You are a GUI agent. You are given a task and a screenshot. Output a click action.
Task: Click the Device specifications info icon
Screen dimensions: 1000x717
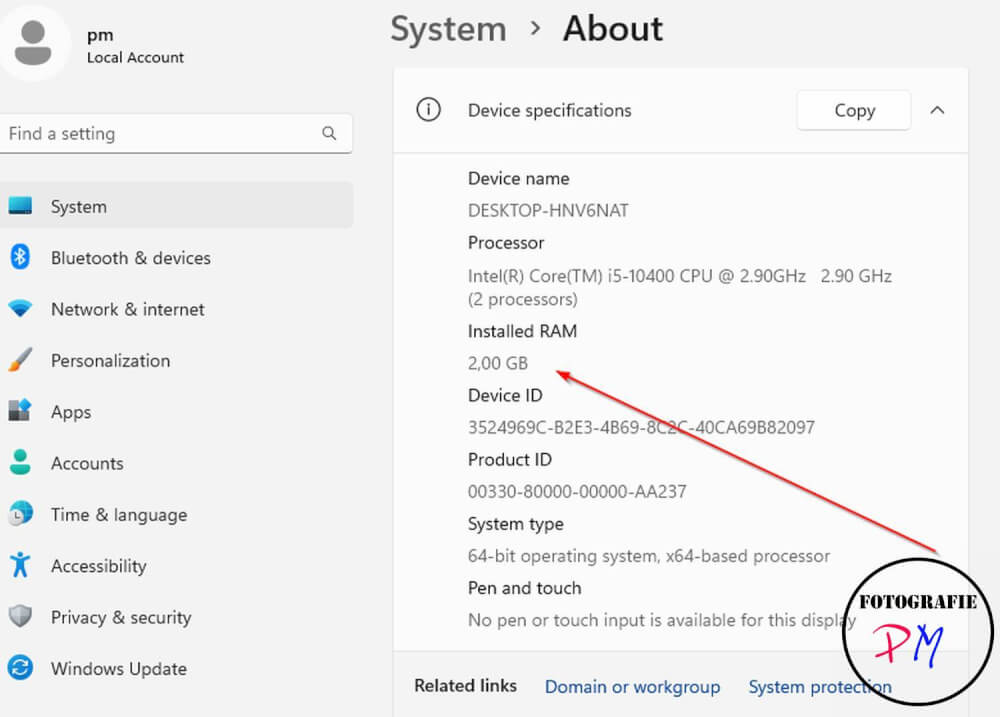tap(429, 110)
